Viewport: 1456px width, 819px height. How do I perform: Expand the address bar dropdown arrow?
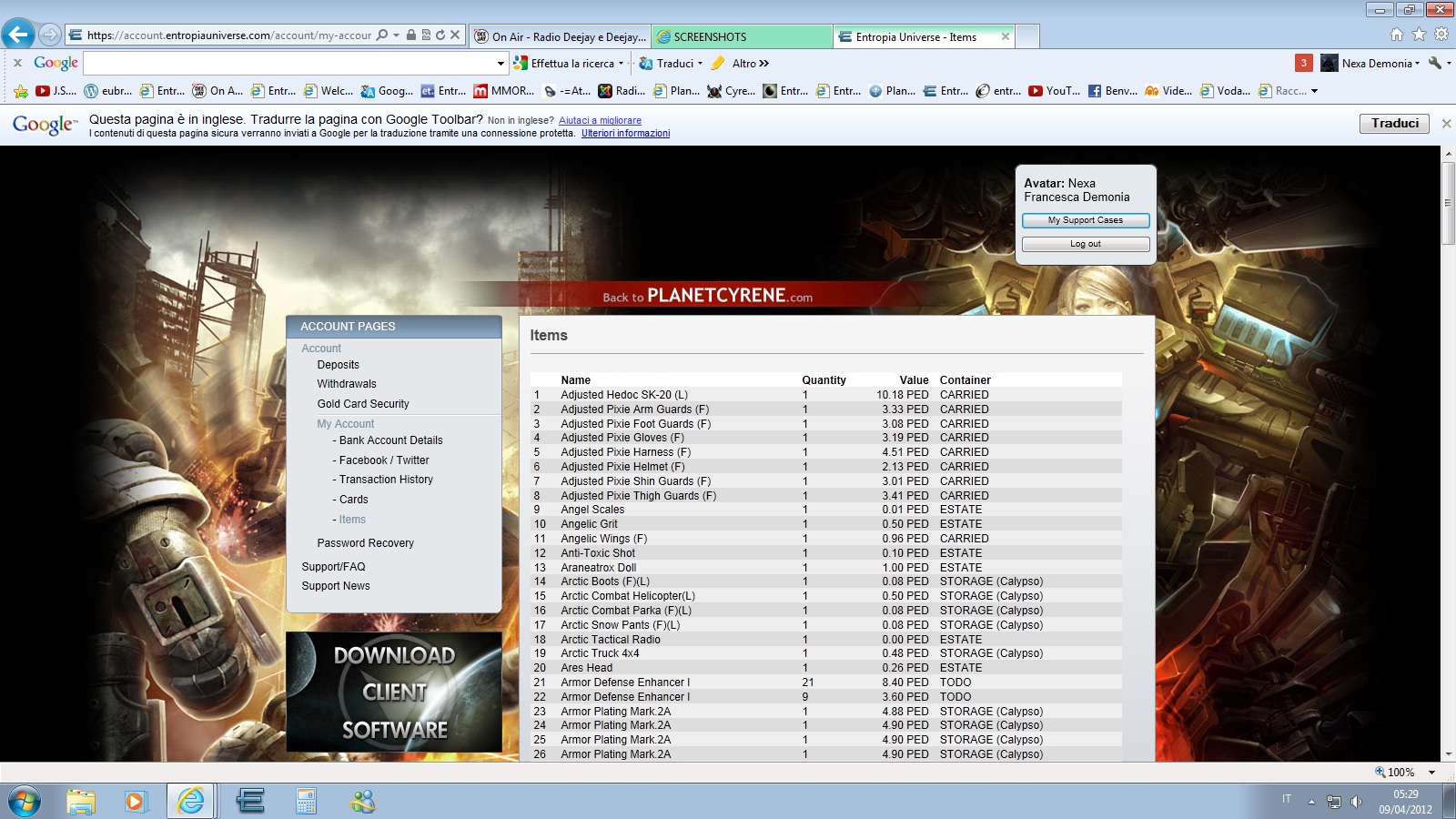coord(396,35)
